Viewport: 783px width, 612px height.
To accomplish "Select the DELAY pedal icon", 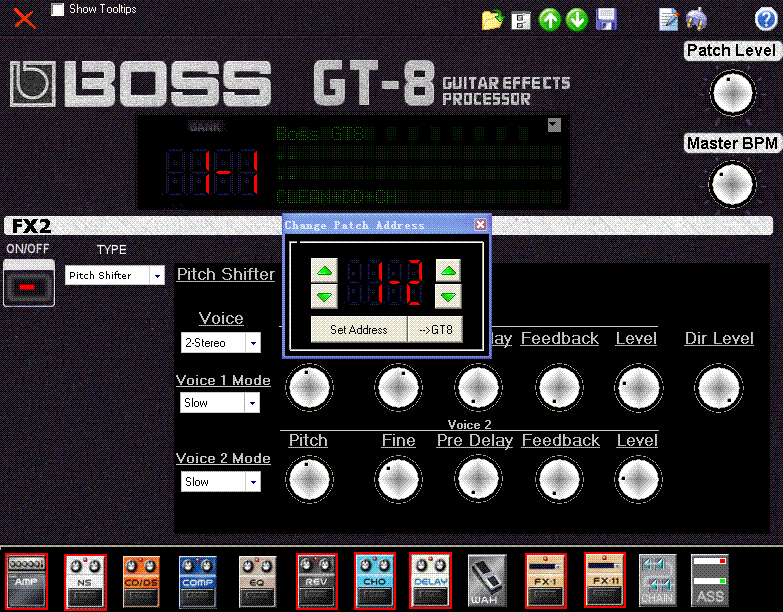I will coord(430,581).
